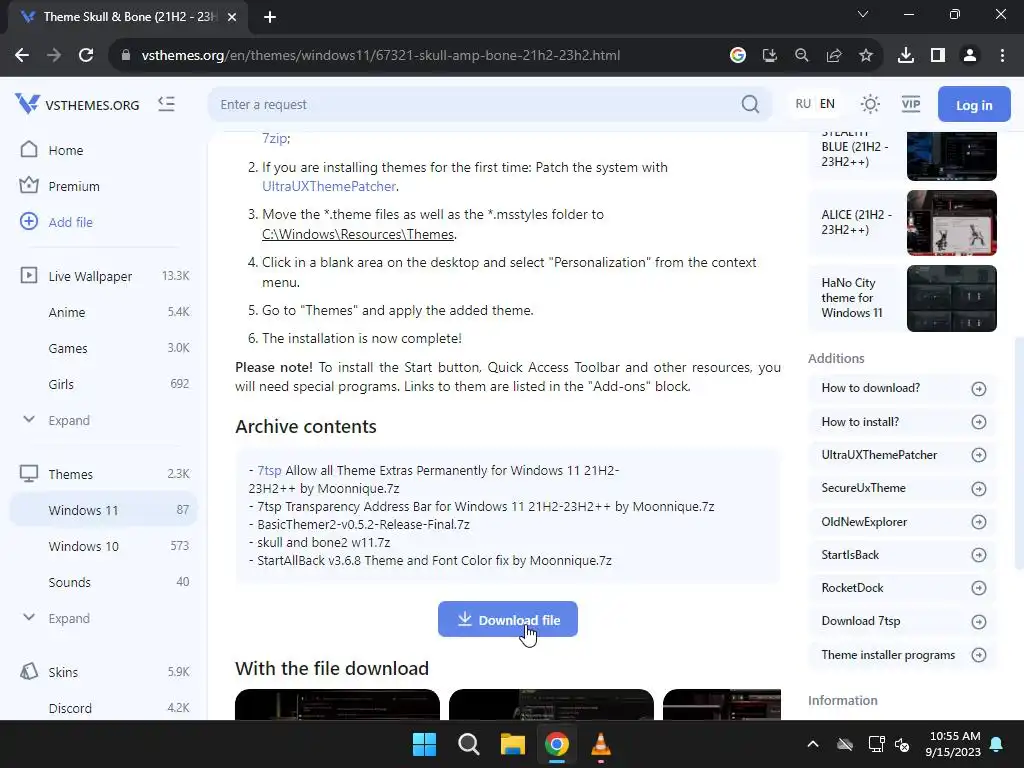The width and height of the screenshot is (1024, 768).
Task: Open VLC from taskbar
Action: pos(601,744)
